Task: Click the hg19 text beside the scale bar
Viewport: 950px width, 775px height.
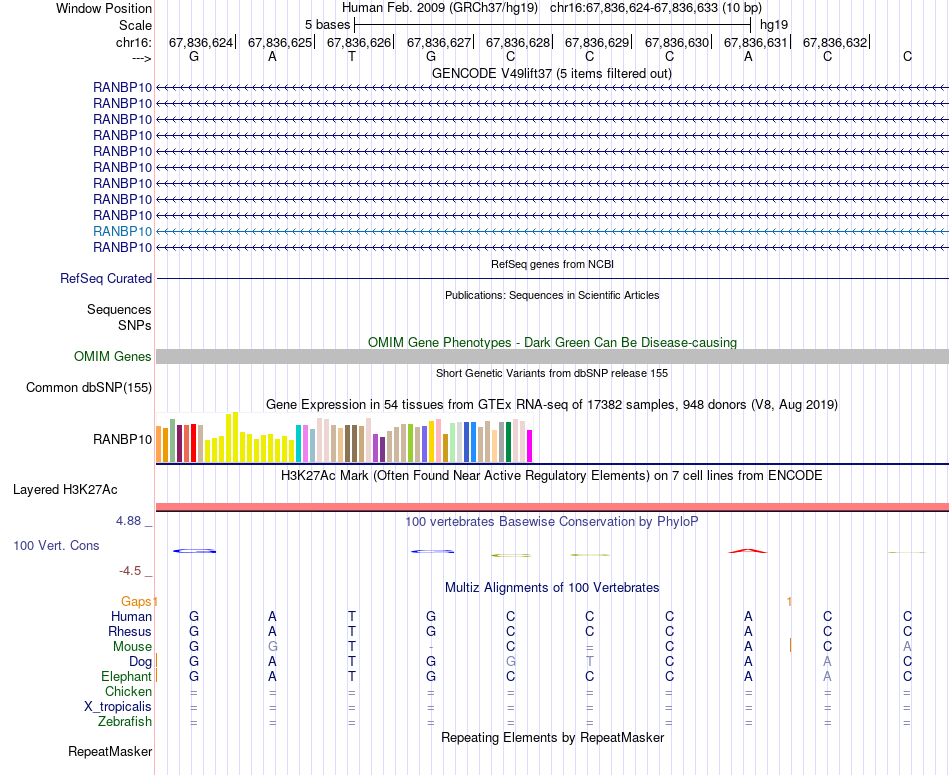Action: click(x=774, y=25)
